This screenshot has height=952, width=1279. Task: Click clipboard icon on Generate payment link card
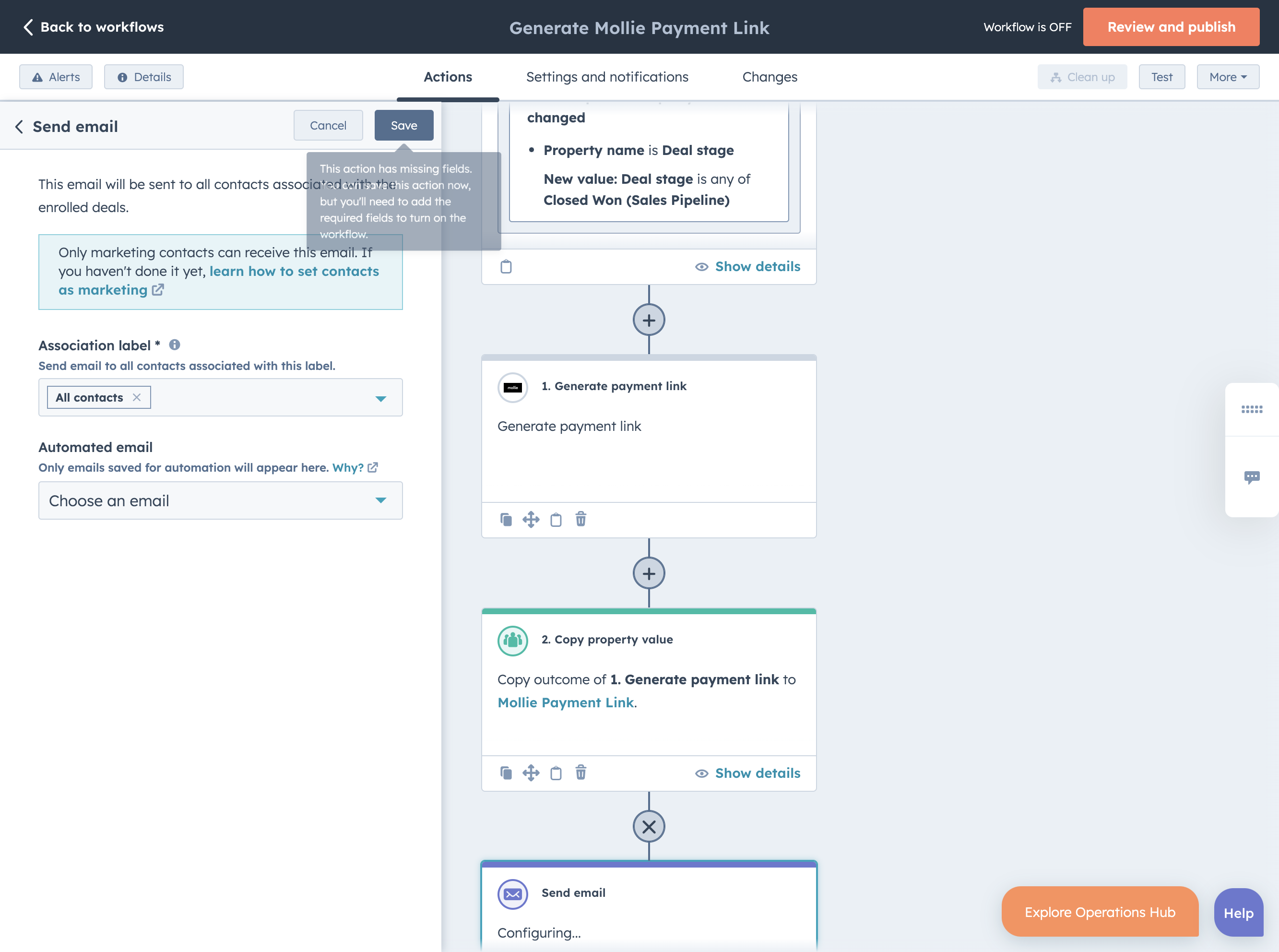556,519
